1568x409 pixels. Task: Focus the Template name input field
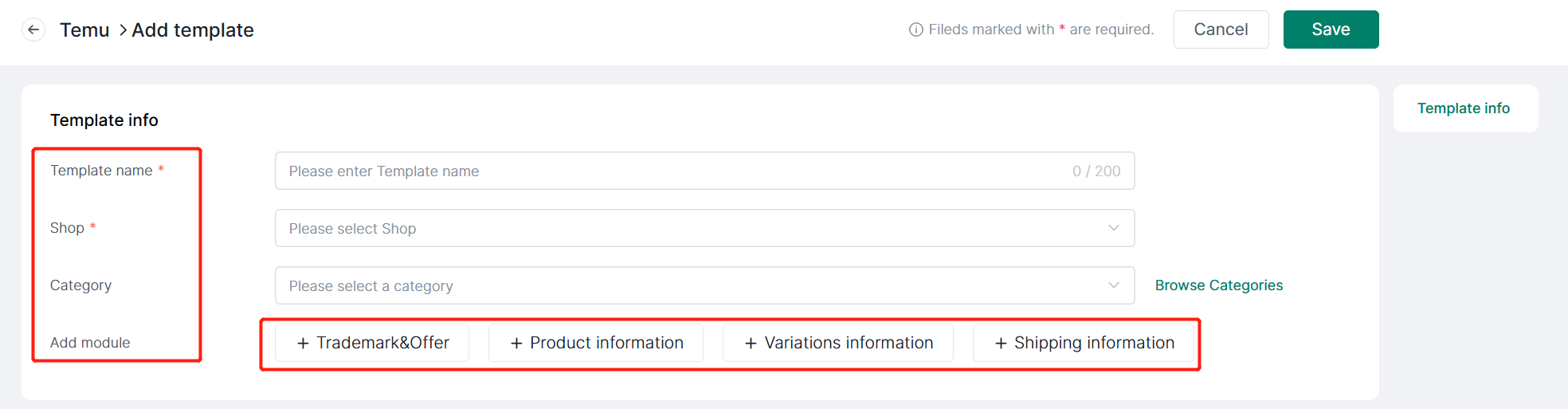point(705,171)
